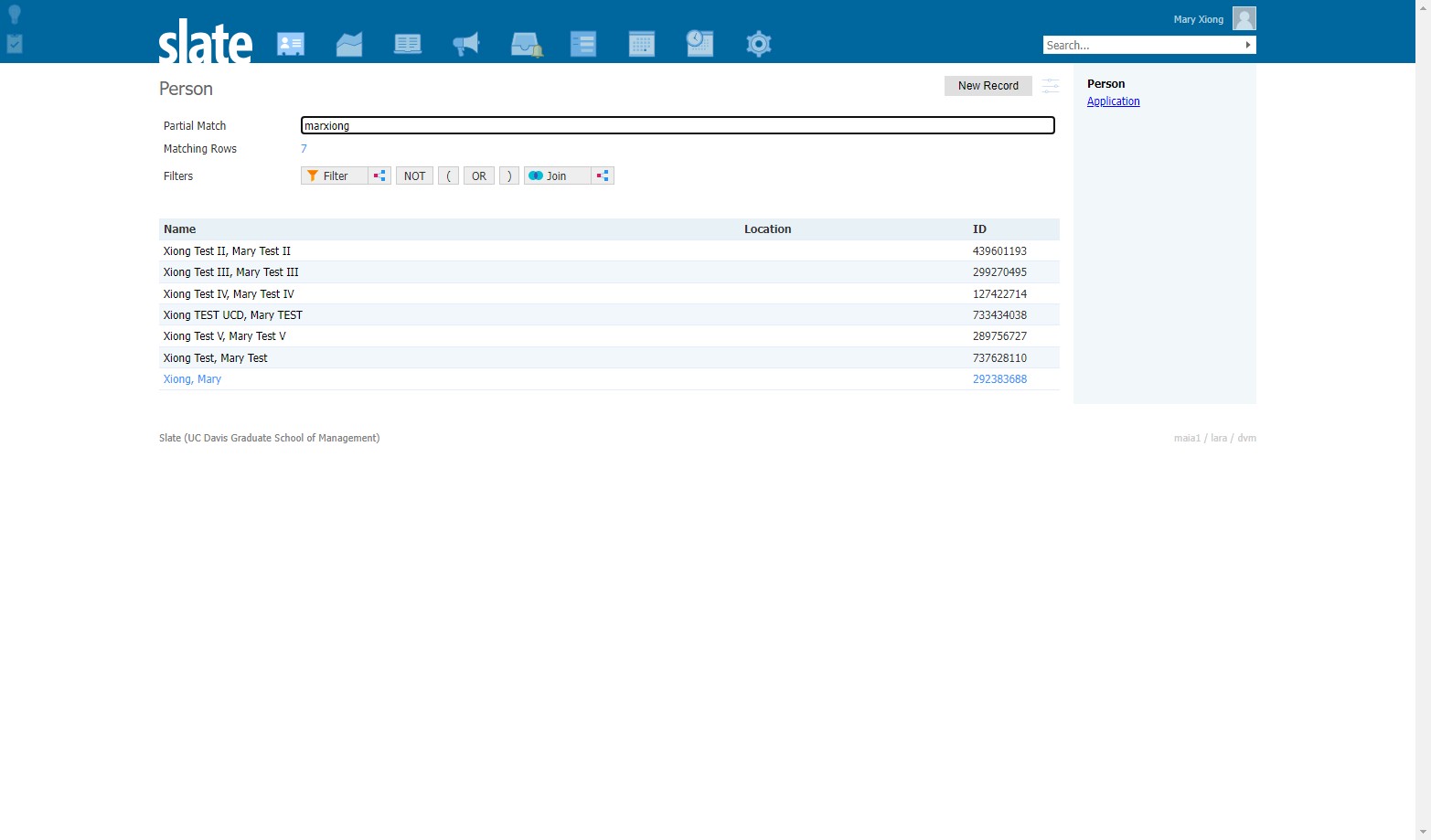The image size is (1431, 840).
Task: Select the Xiong Test II, Mary Test II row
Action: (609, 251)
